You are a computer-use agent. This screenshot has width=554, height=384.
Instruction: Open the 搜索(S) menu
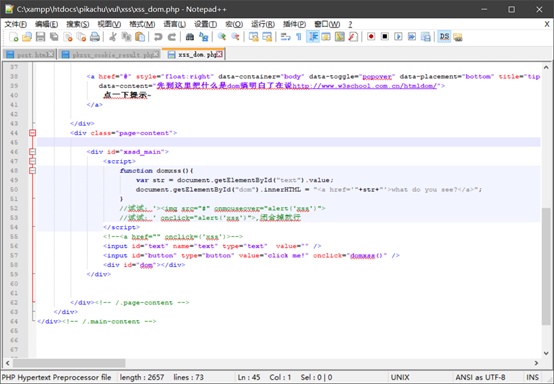click(78, 24)
